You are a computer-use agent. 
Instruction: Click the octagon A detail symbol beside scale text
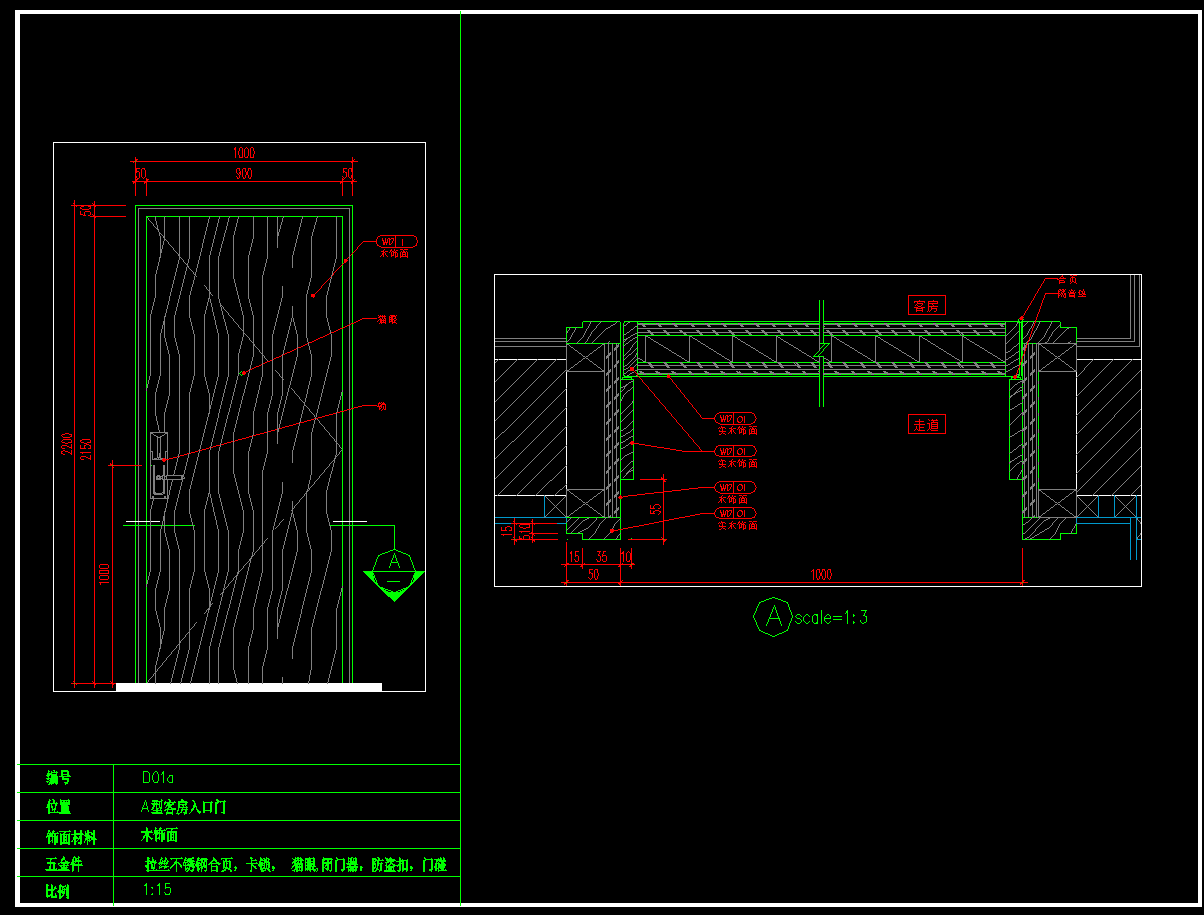(772, 617)
